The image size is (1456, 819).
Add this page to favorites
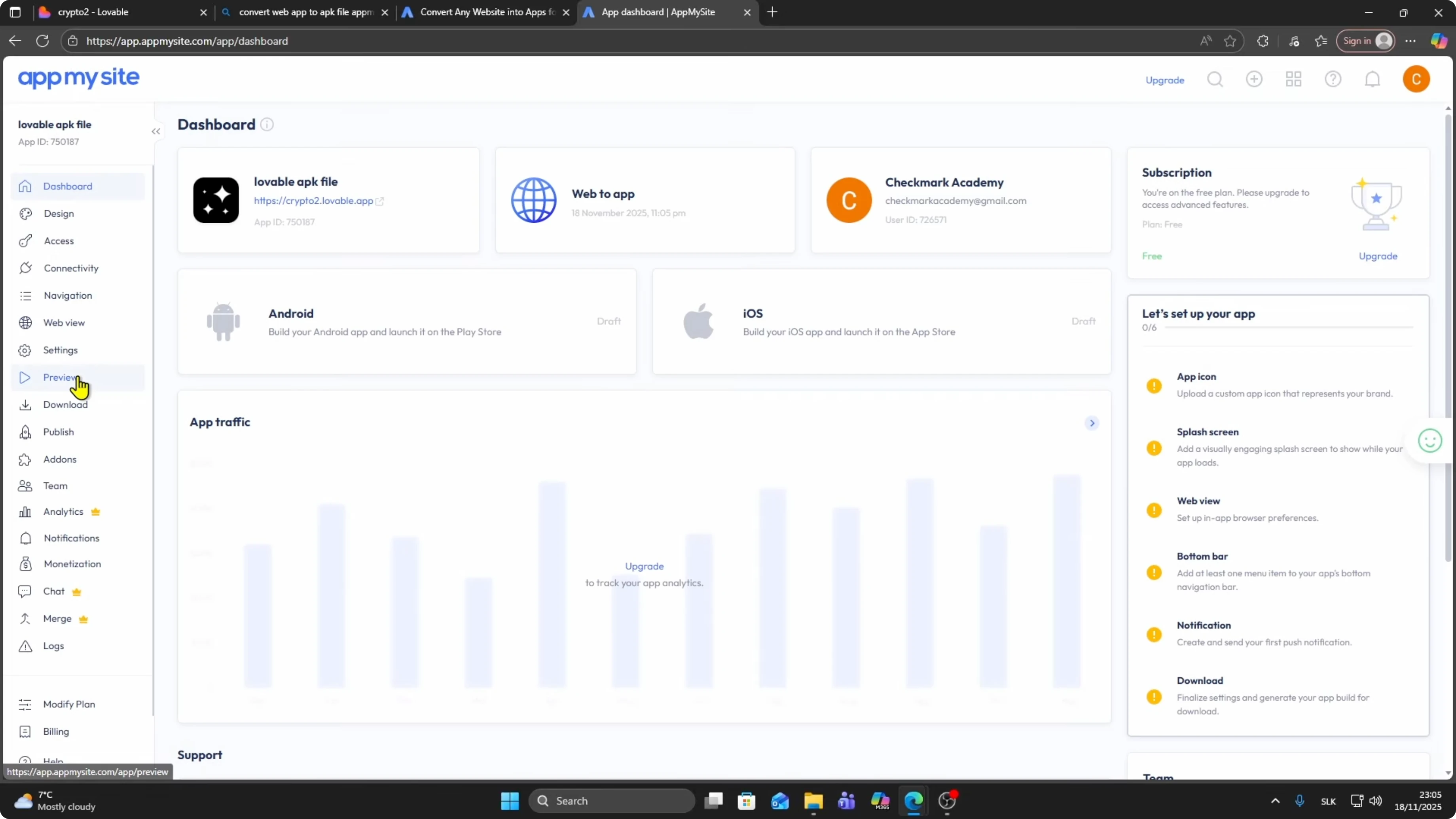coord(1230,41)
